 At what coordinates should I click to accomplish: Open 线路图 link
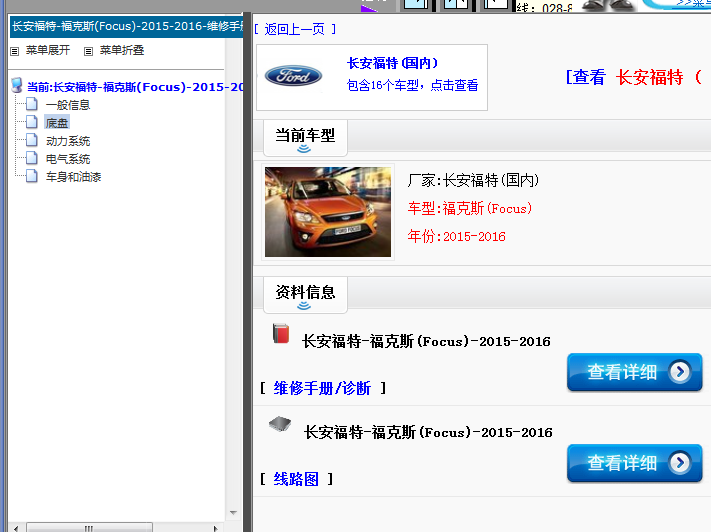pyautogui.click(x=296, y=479)
